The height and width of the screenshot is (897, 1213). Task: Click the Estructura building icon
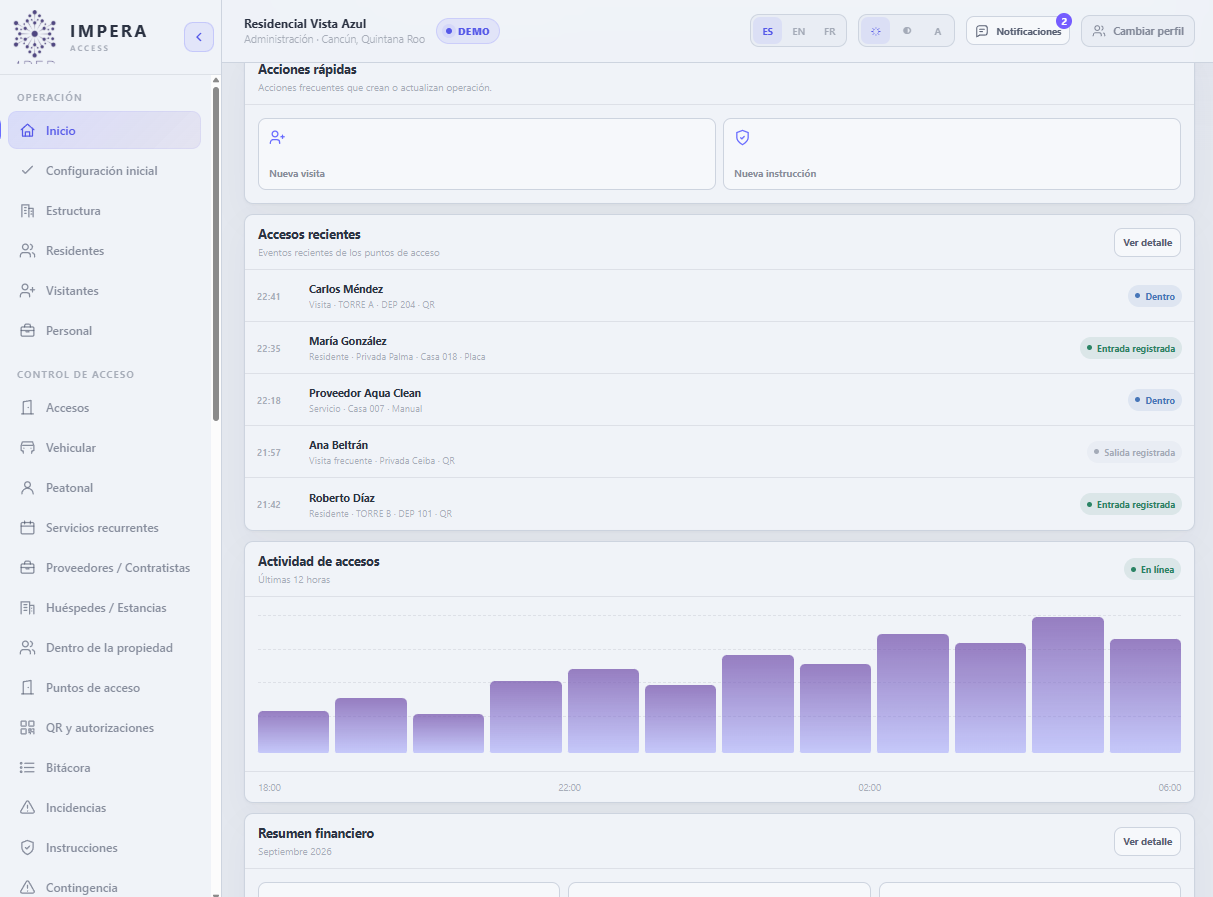(x=28, y=211)
